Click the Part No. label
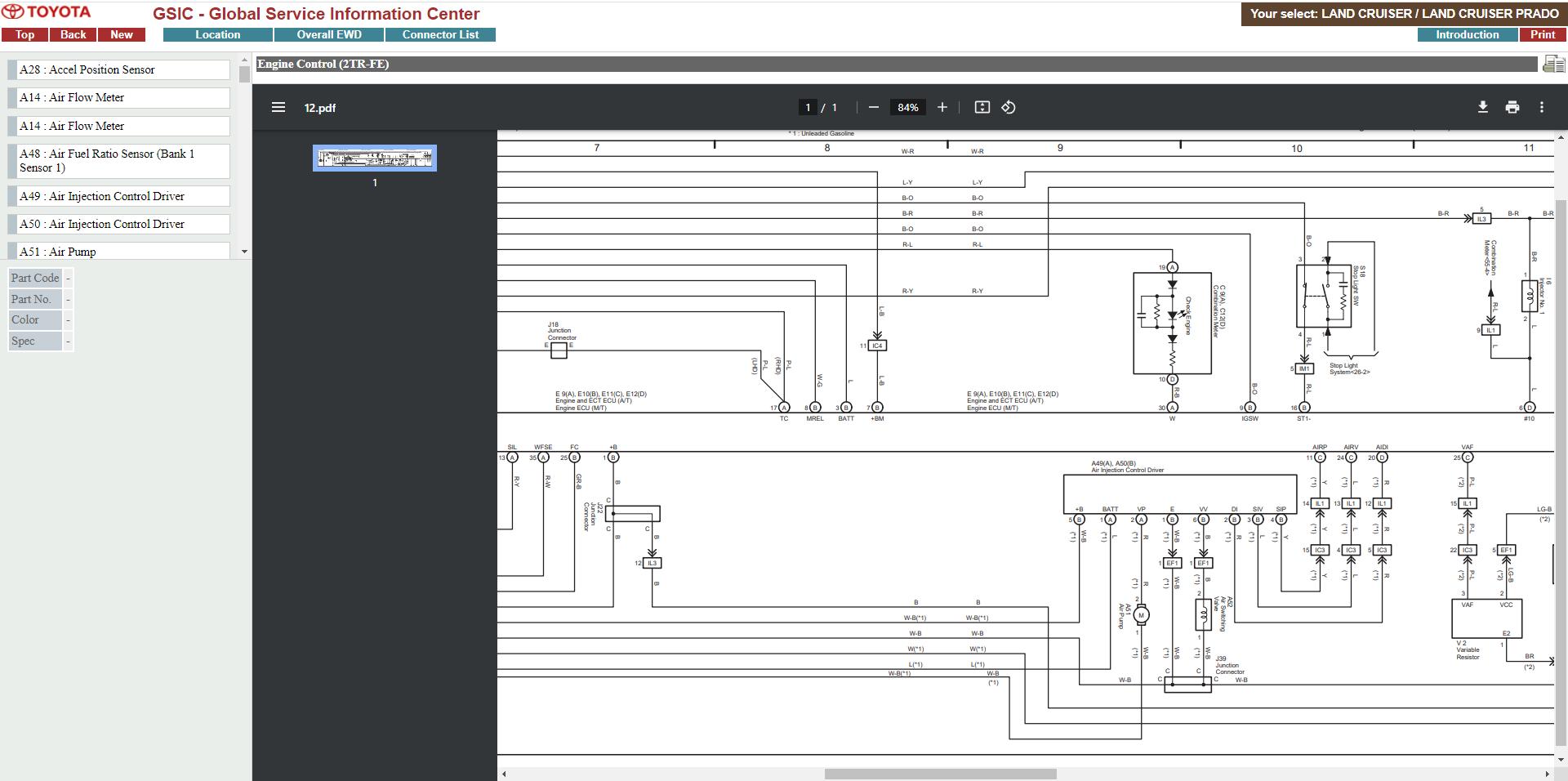Screen dimensions: 1568x781 (35, 299)
